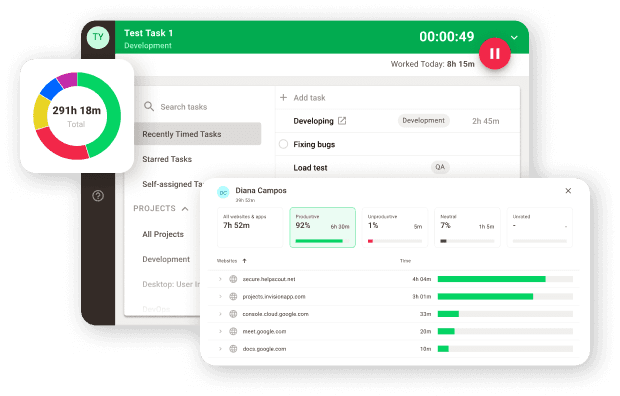Click the Test Task 1 title

point(148,33)
